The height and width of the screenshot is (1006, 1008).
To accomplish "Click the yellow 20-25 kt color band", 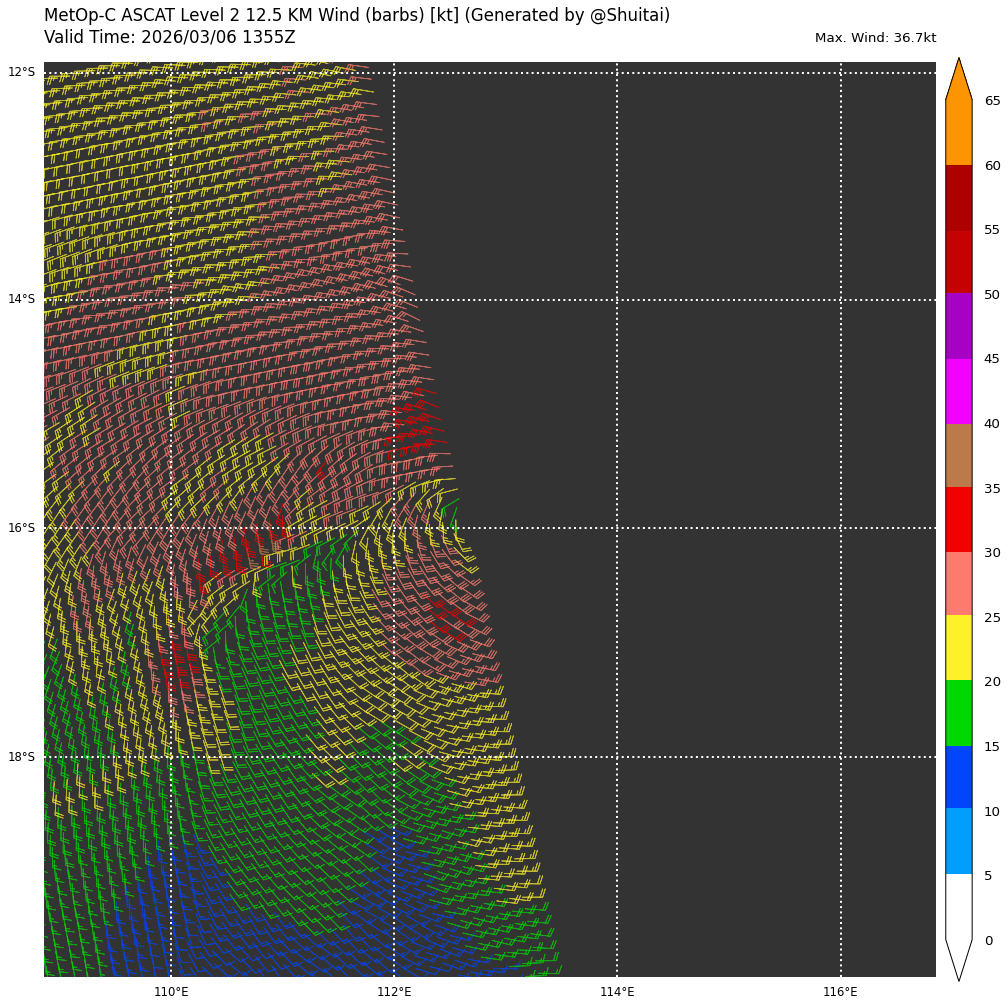I will tap(958, 648).
